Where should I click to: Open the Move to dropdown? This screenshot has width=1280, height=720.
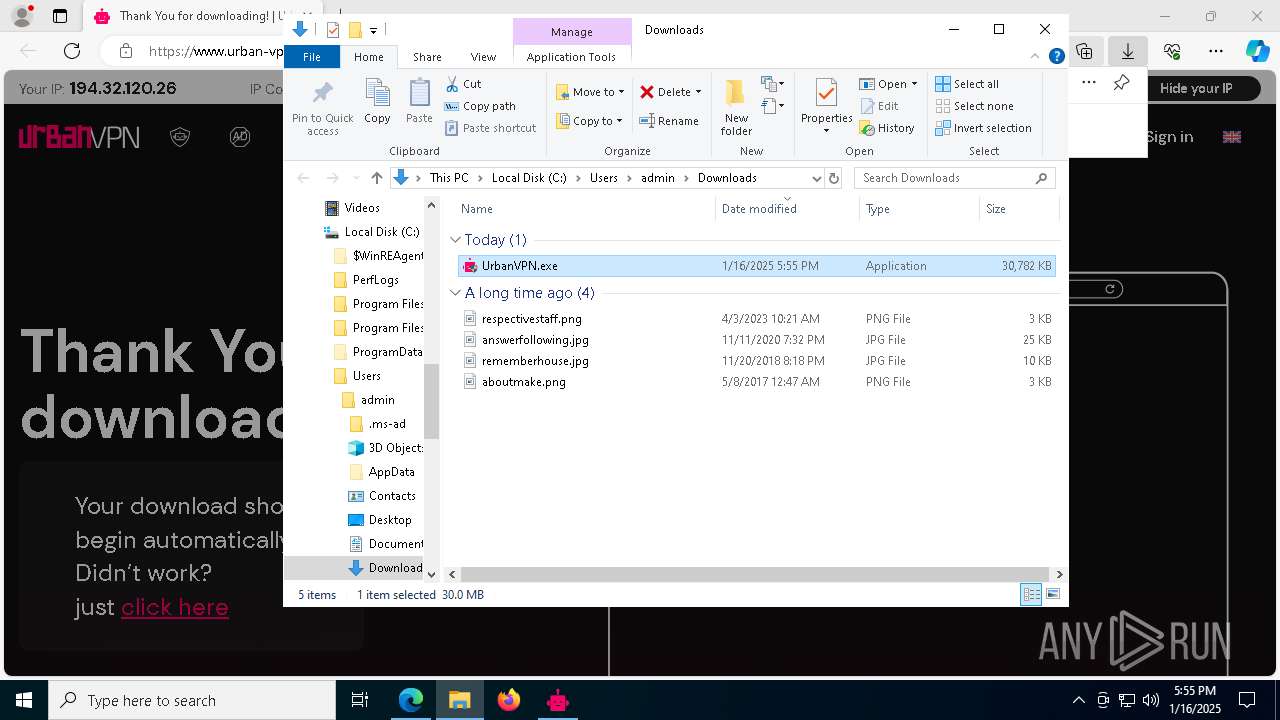tap(590, 92)
